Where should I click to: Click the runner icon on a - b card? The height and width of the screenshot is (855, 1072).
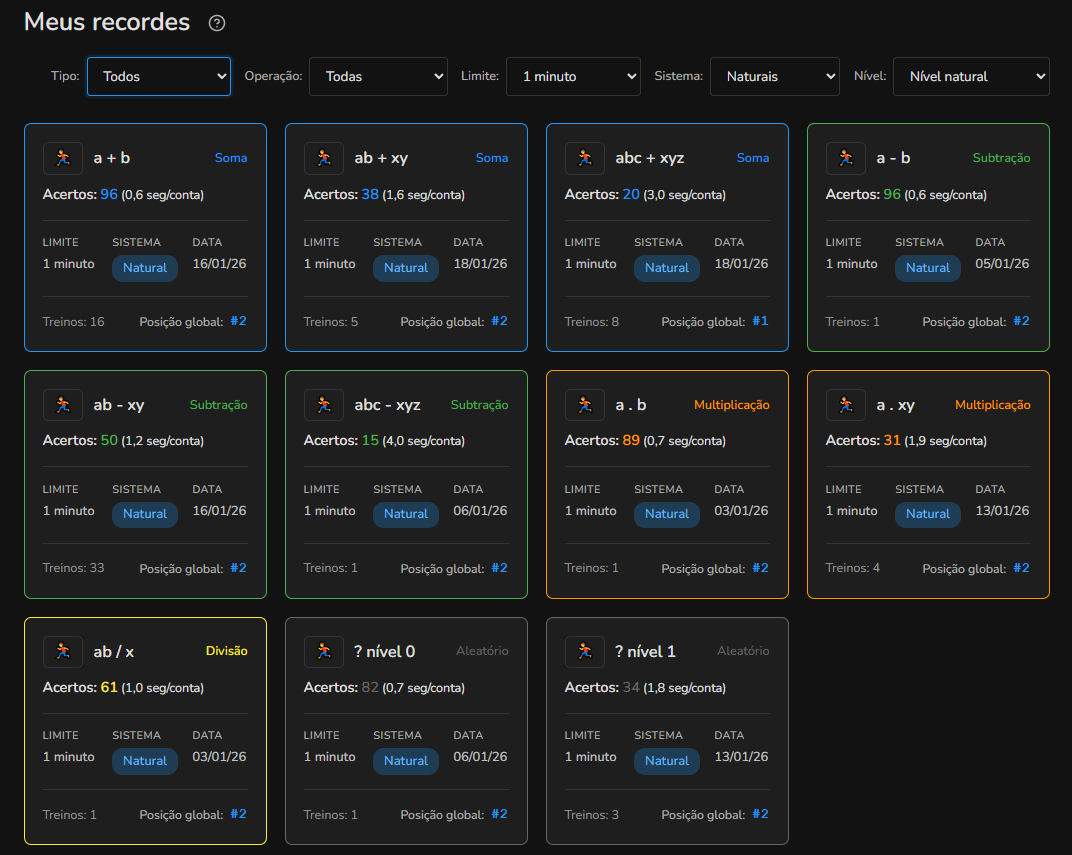point(846,158)
